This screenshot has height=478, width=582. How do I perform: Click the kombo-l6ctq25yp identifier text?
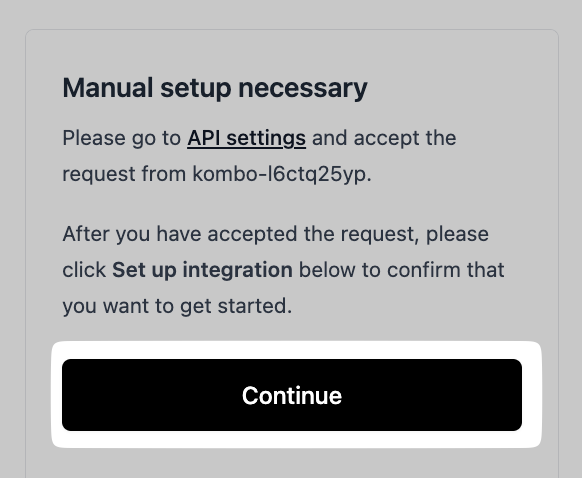pyautogui.click(x=282, y=174)
